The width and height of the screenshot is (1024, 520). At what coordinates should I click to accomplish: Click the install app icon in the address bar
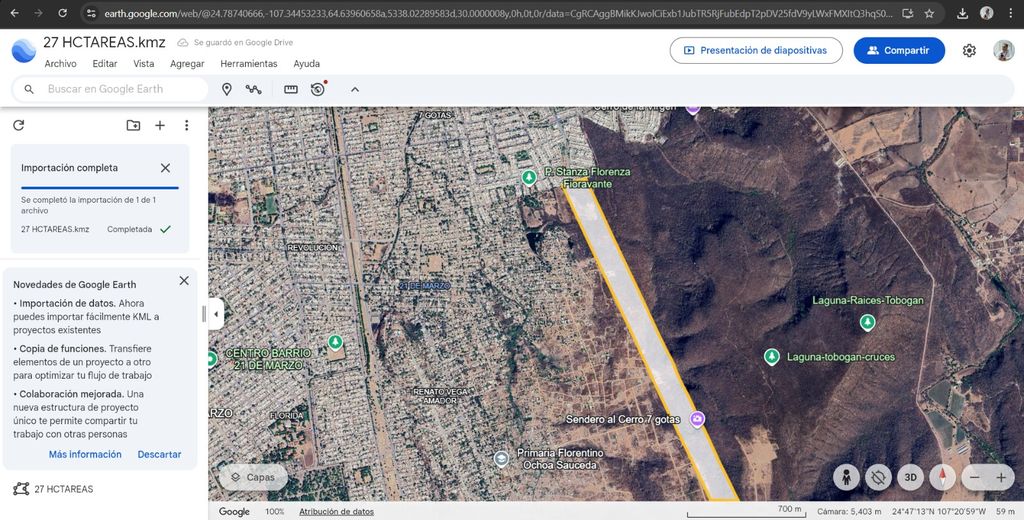tap(907, 13)
